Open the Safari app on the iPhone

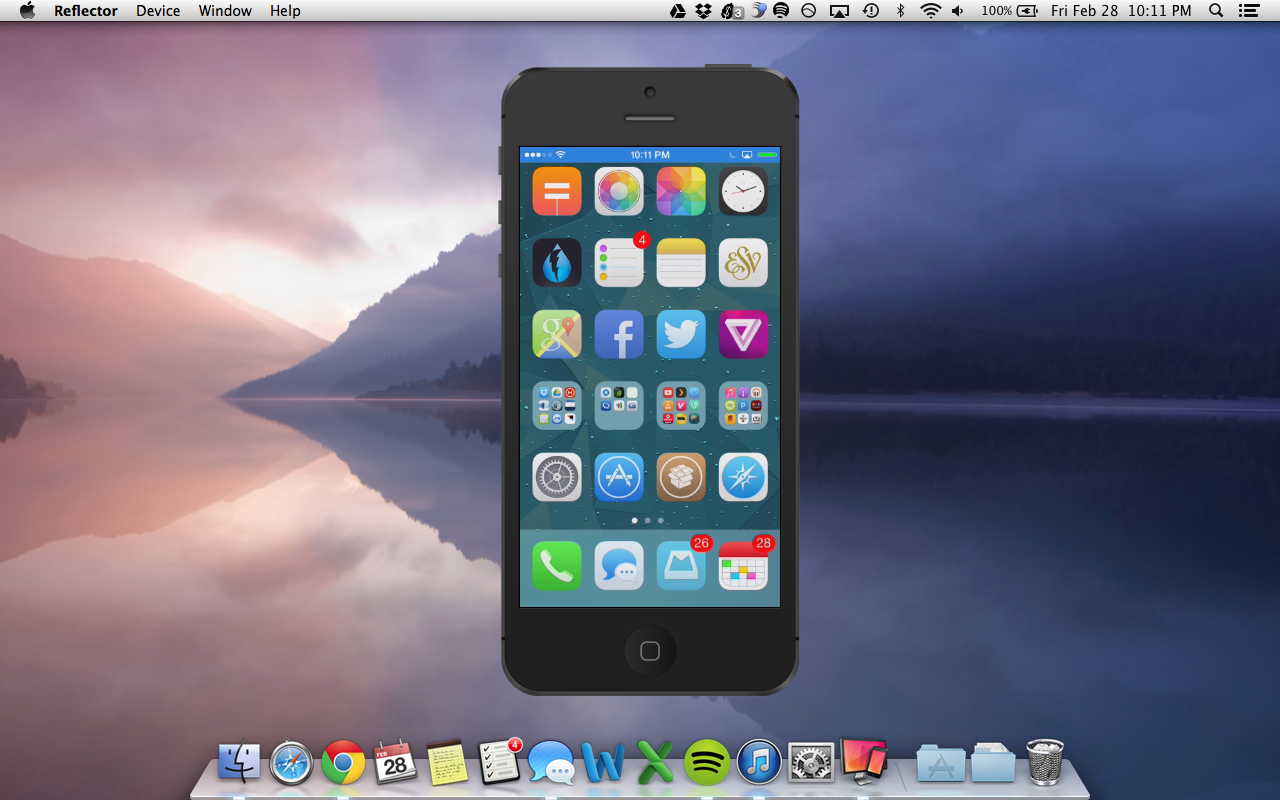[743, 477]
